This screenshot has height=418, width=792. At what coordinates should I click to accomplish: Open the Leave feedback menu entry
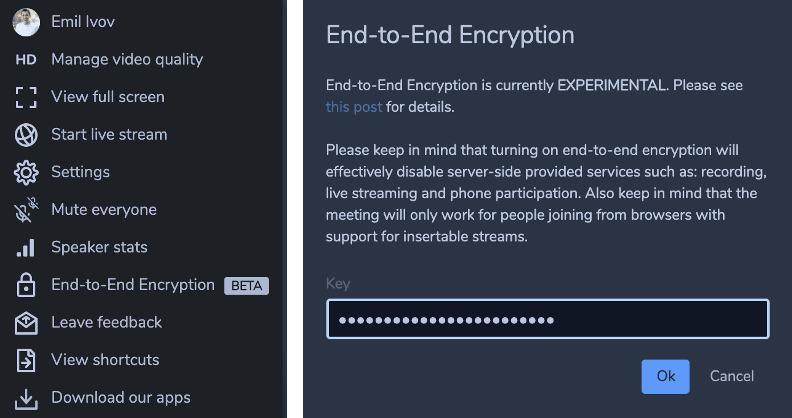pos(107,323)
